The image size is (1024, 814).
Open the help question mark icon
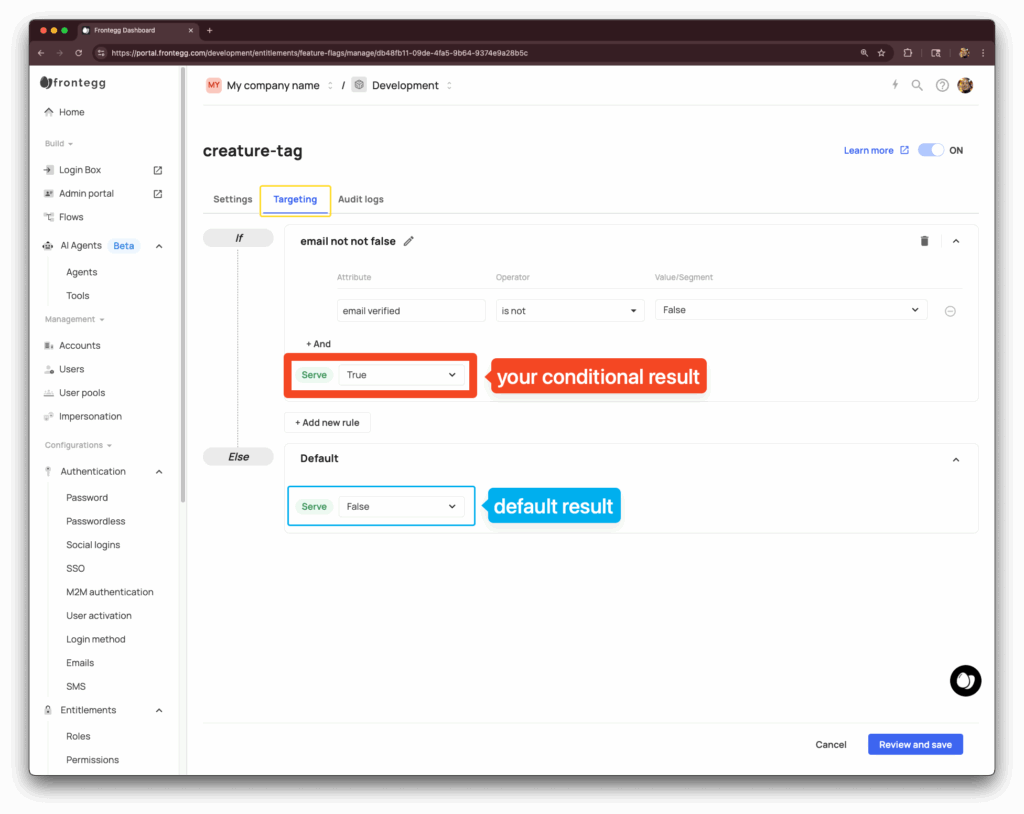coord(942,86)
